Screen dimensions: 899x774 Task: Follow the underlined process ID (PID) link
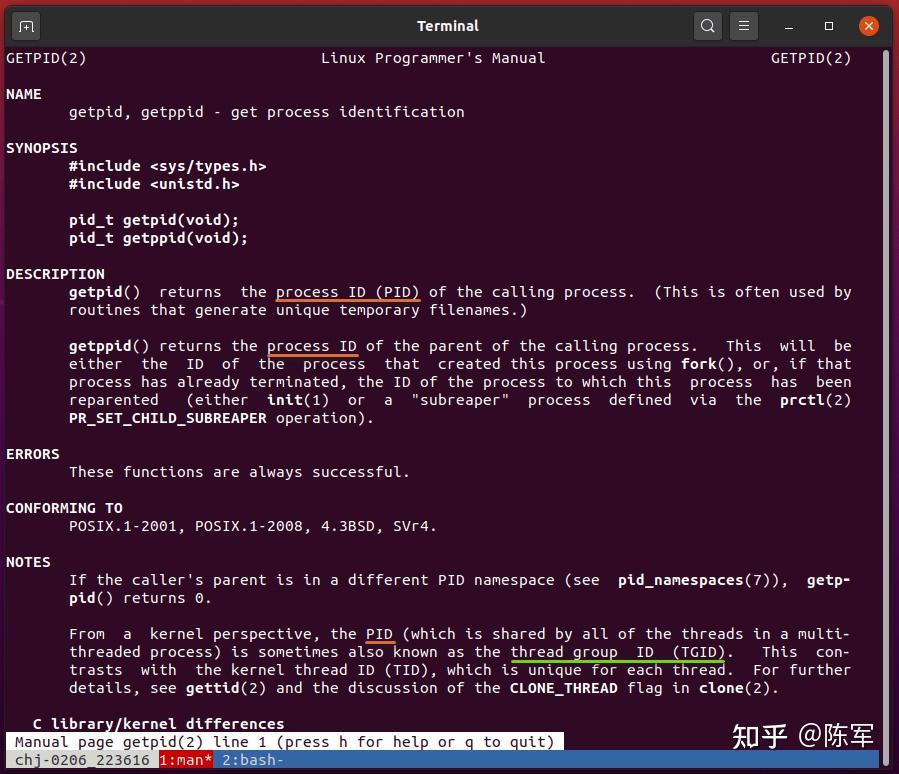[x=347, y=292]
